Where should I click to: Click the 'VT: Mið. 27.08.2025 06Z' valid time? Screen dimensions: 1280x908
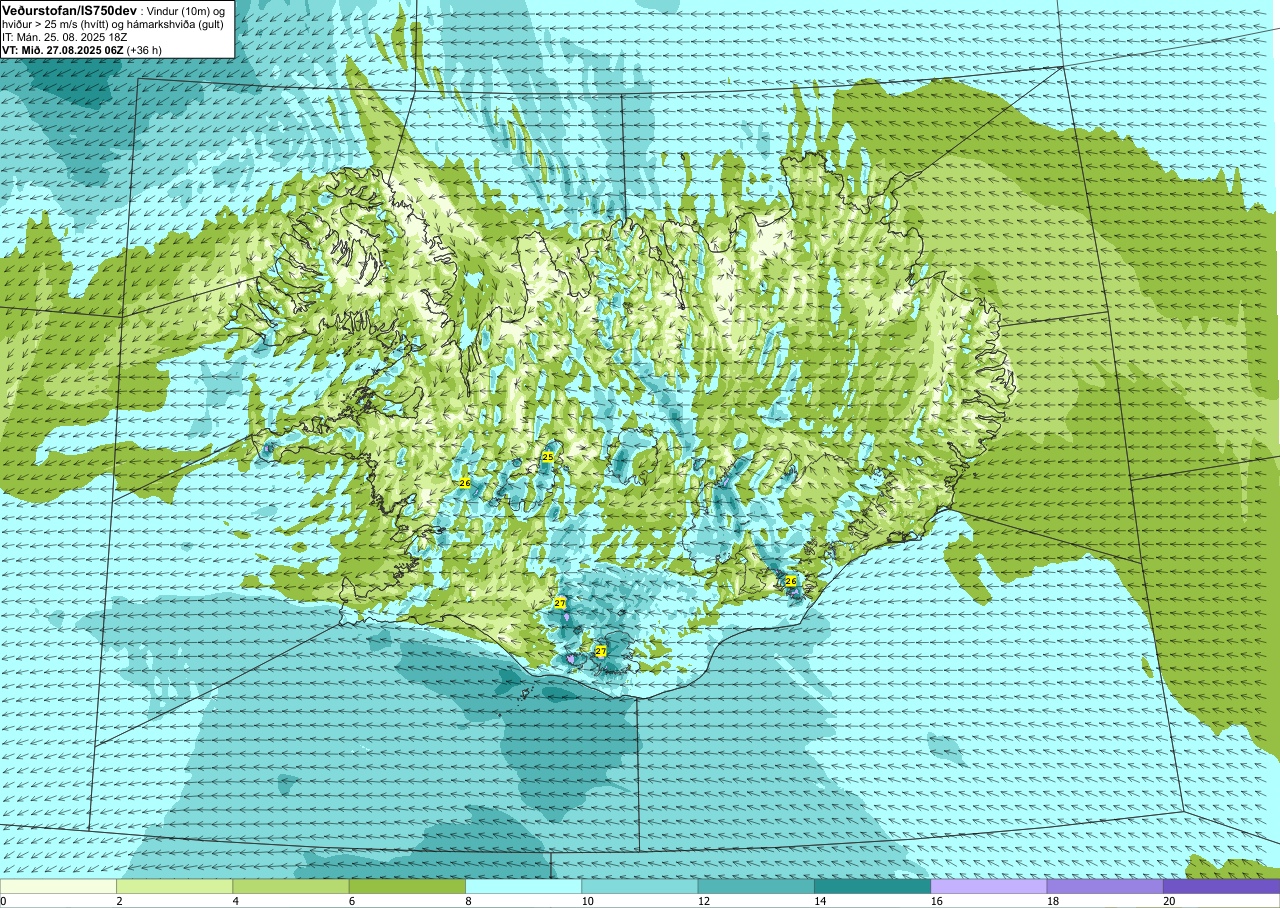point(63,49)
